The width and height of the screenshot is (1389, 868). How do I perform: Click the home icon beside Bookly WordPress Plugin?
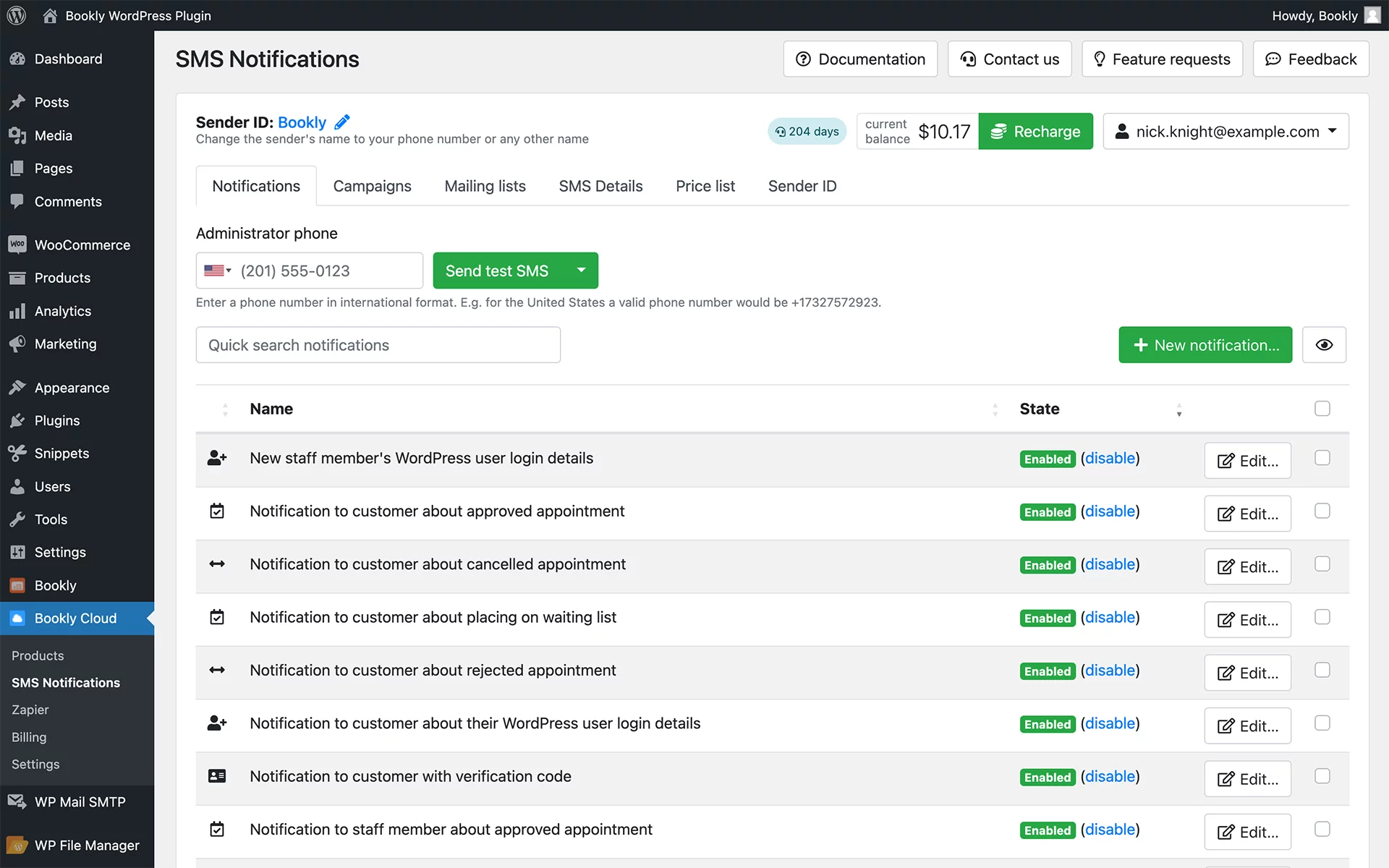click(x=50, y=15)
